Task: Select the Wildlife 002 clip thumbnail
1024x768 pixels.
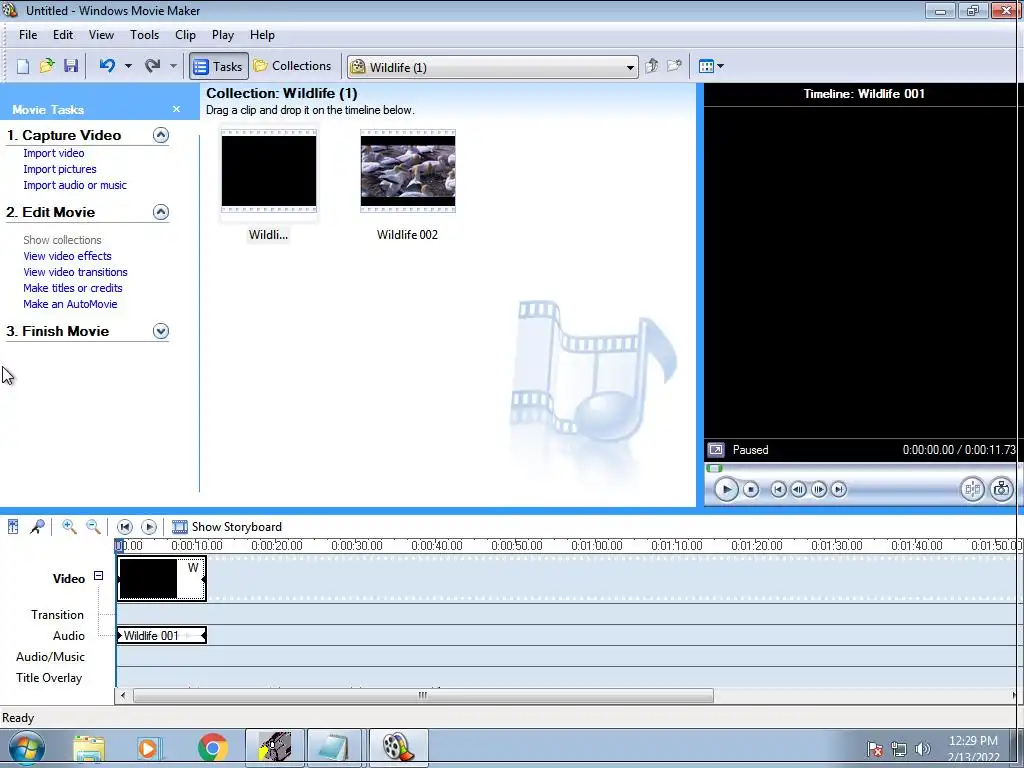Action: (x=408, y=171)
